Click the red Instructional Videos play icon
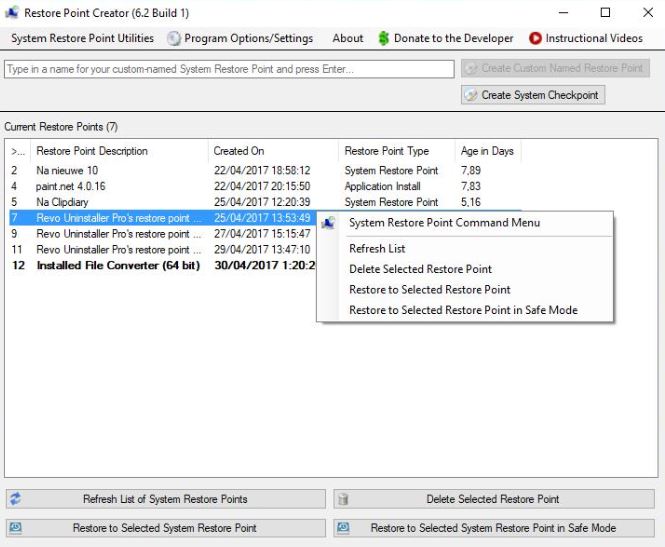This screenshot has width=665, height=547. pos(535,38)
